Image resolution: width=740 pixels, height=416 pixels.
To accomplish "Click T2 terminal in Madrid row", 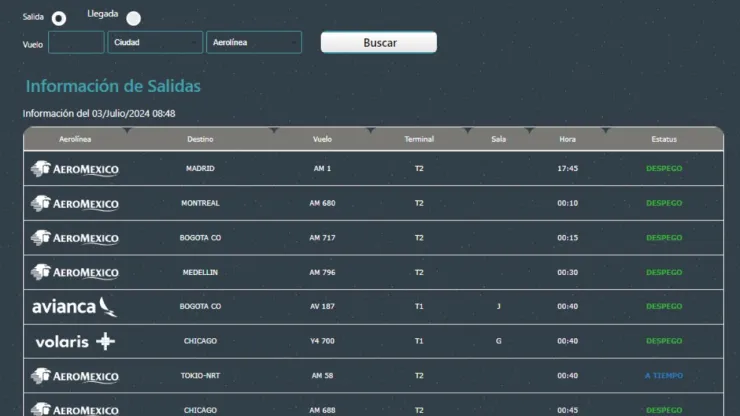I will pos(419,169).
